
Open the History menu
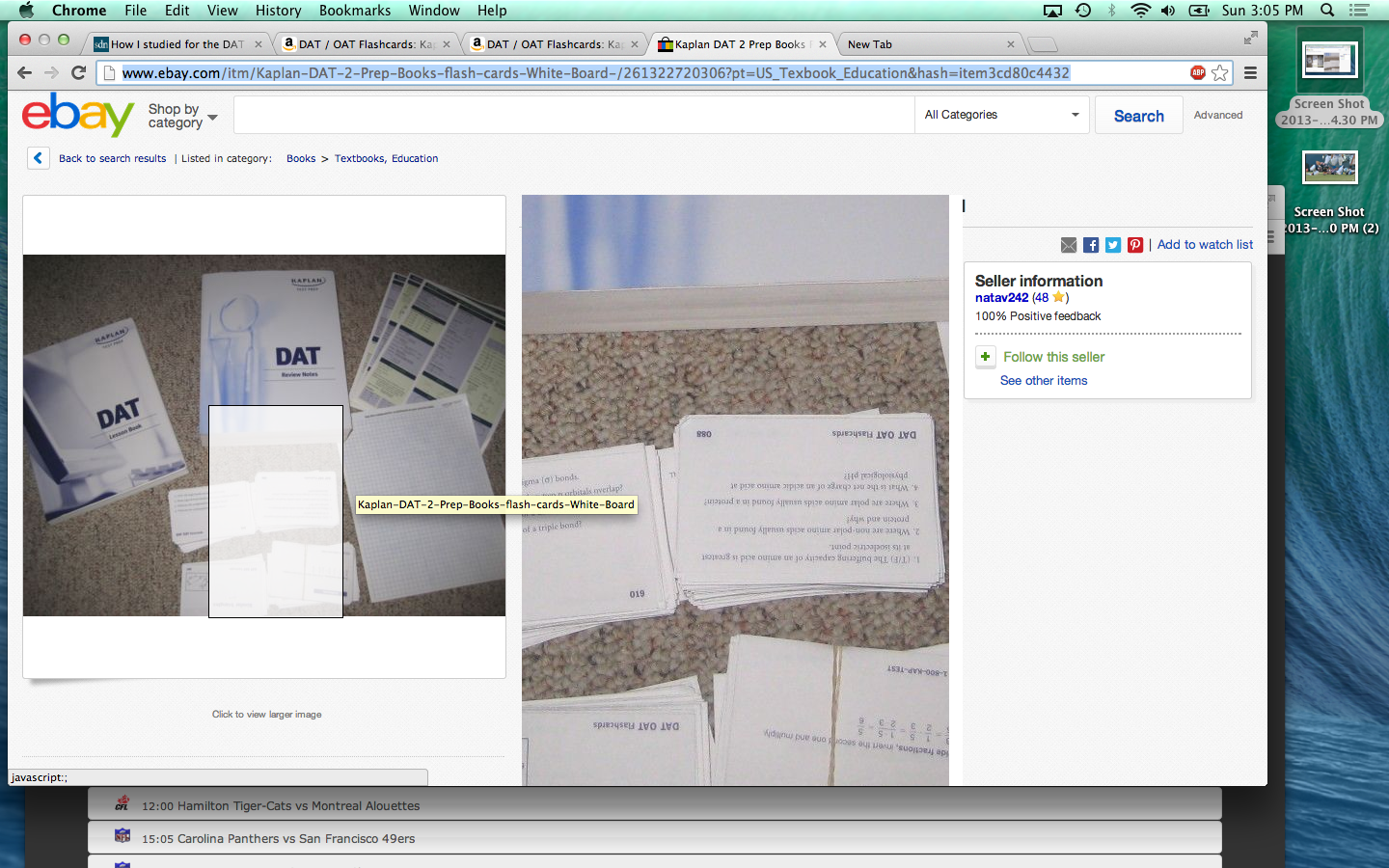click(x=279, y=11)
